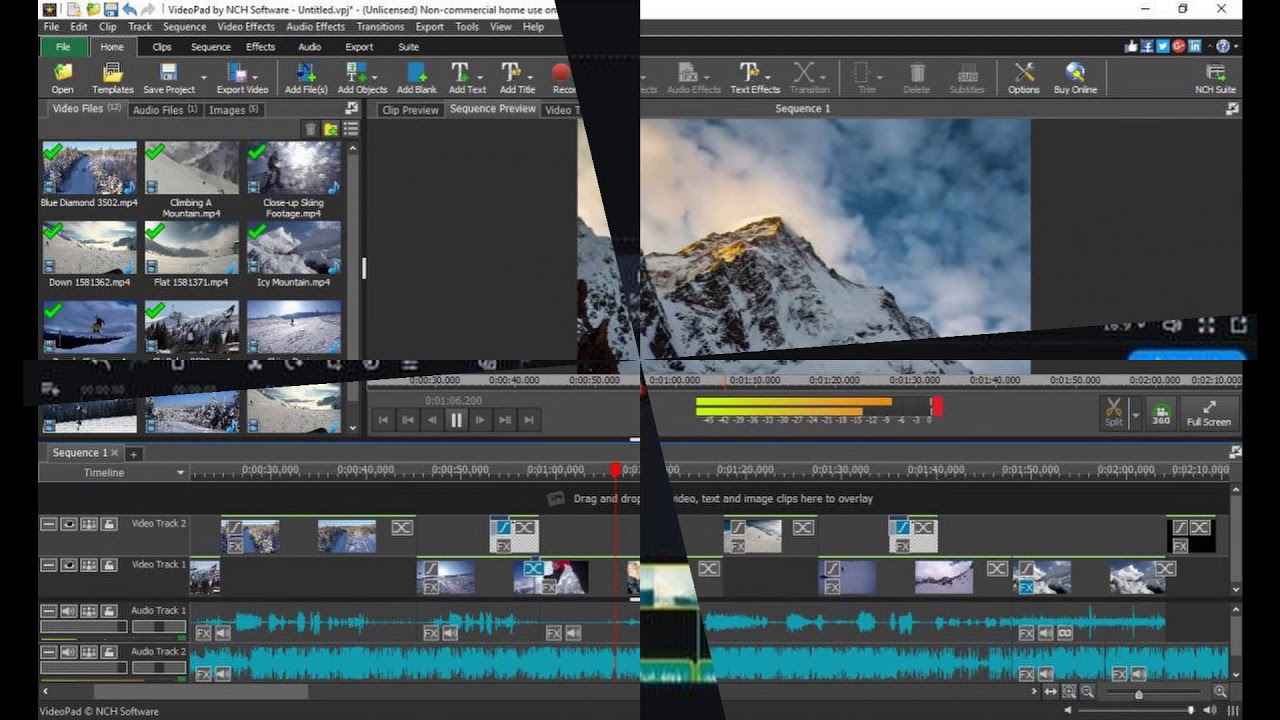
Task: Hide Video Track 2 with eye toggle
Action: [x=69, y=524]
